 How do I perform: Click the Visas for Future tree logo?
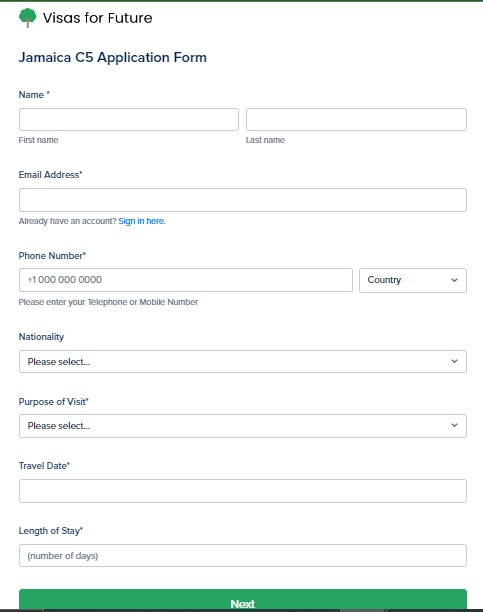click(x=27, y=18)
